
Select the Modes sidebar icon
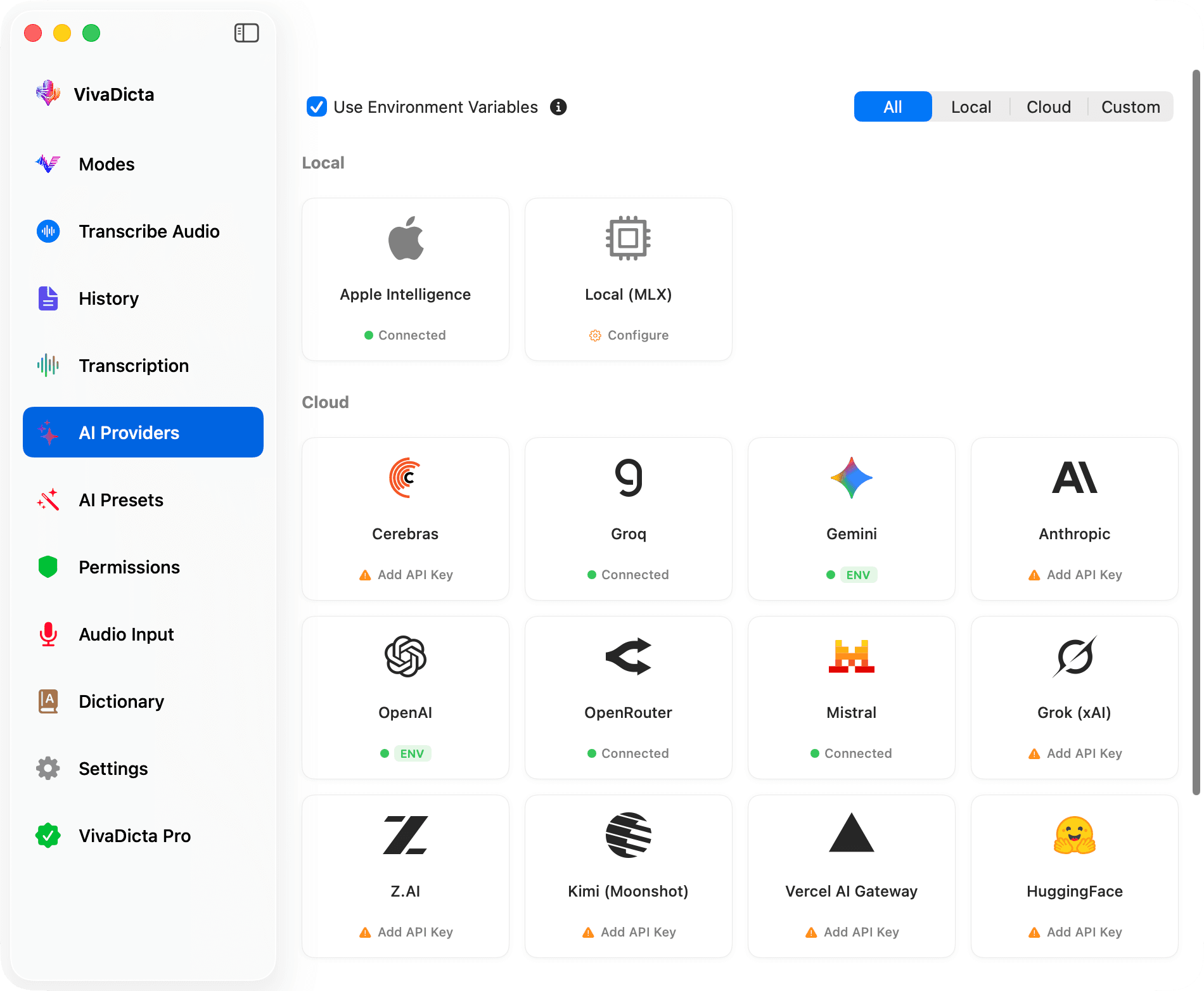click(x=48, y=164)
